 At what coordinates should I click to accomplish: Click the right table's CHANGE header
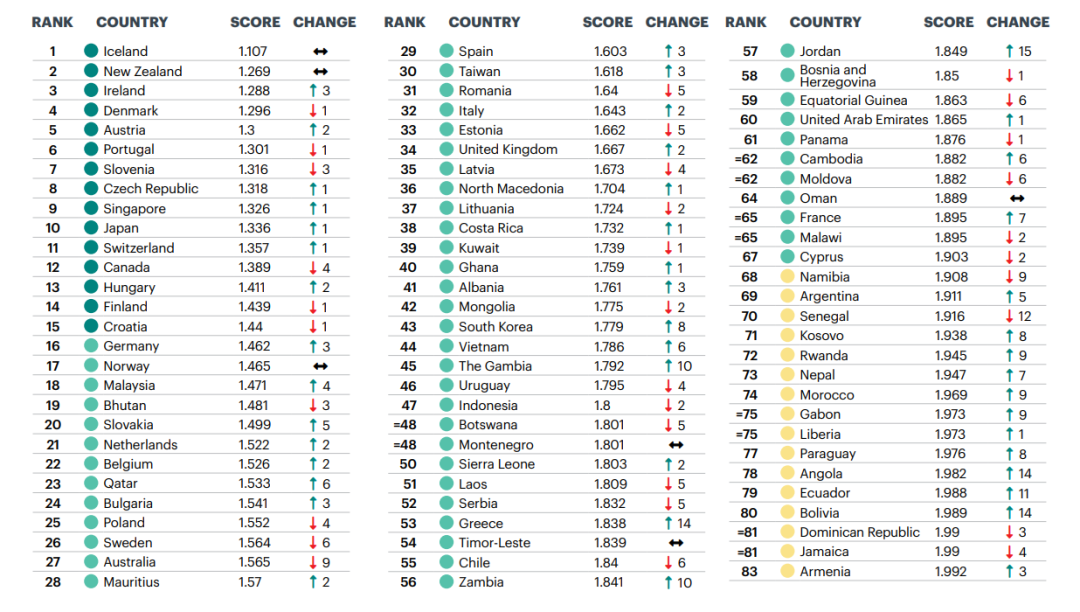pyautogui.click(x=1018, y=22)
